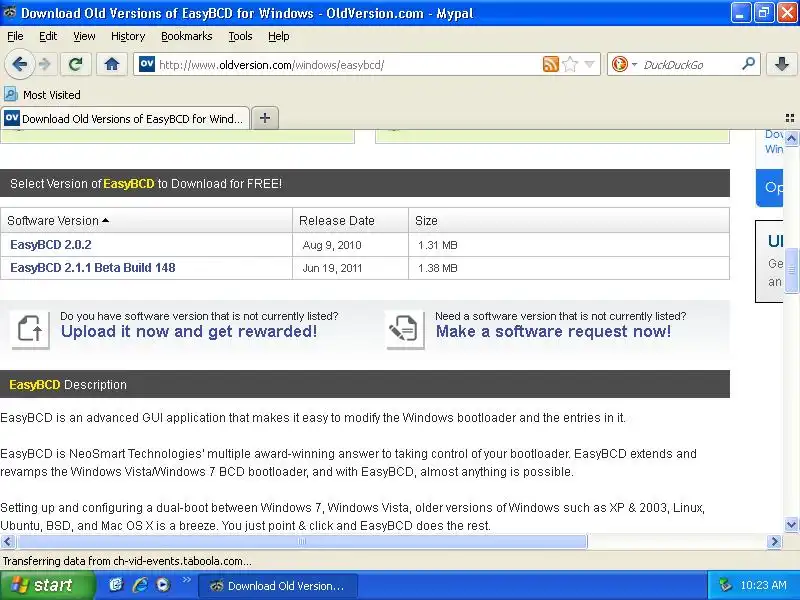Open the History menu

coord(128,36)
